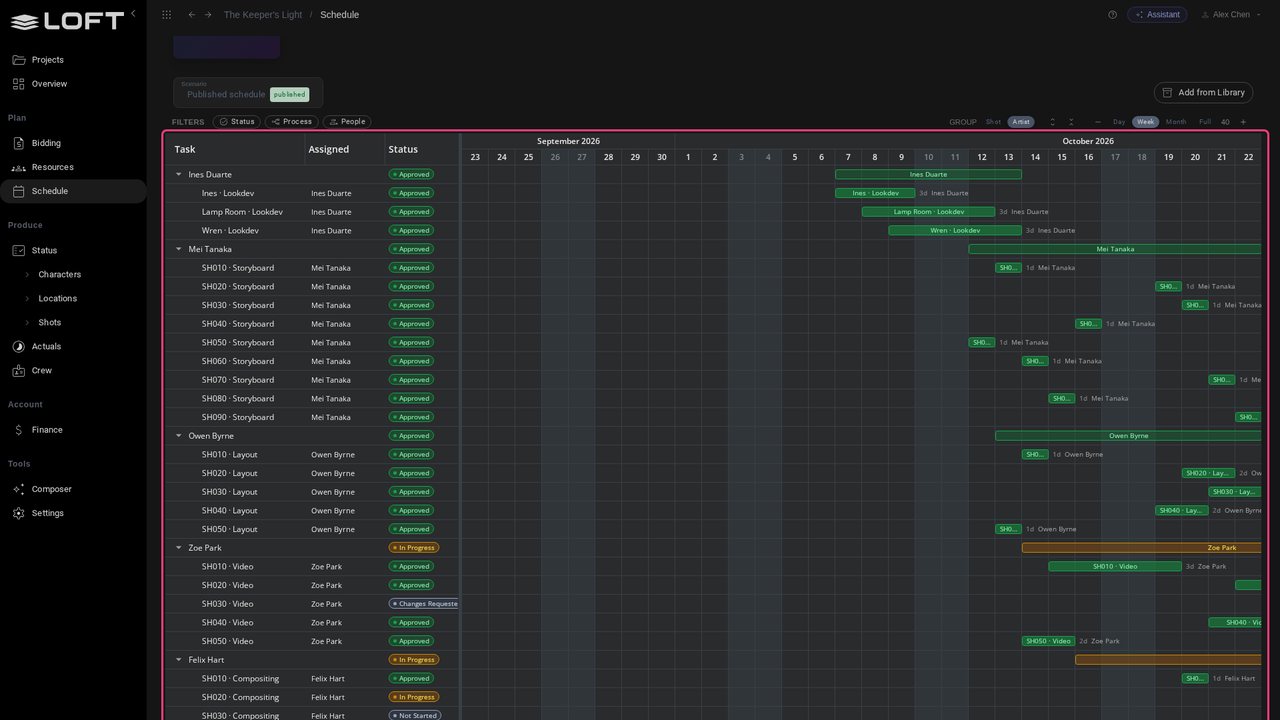Viewport: 1280px width, 720px height.
Task: Open Projects in the sidebar
Action: pos(73,60)
